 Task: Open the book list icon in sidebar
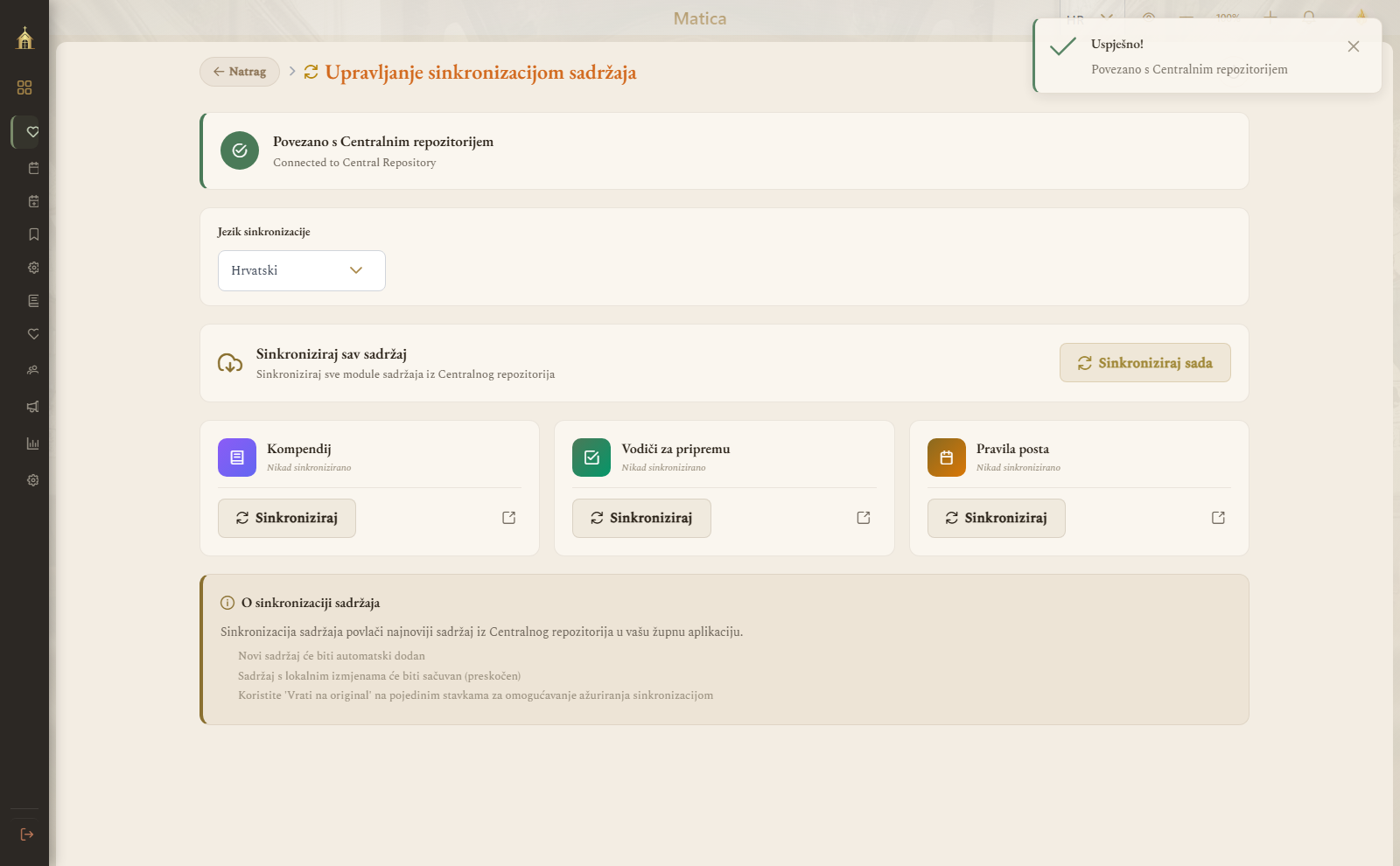click(33, 301)
